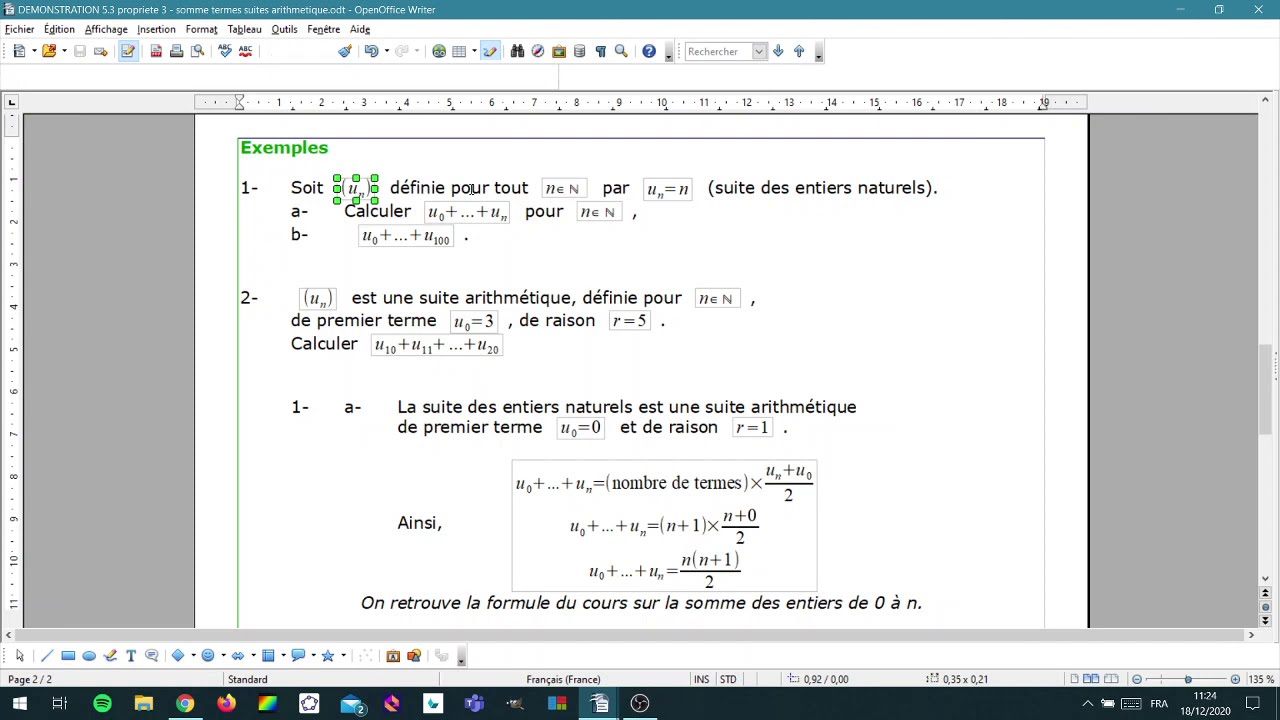The image size is (1280, 720).
Task: Expand Symbol Shapes dropdown arrow
Action: tap(223, 656)
